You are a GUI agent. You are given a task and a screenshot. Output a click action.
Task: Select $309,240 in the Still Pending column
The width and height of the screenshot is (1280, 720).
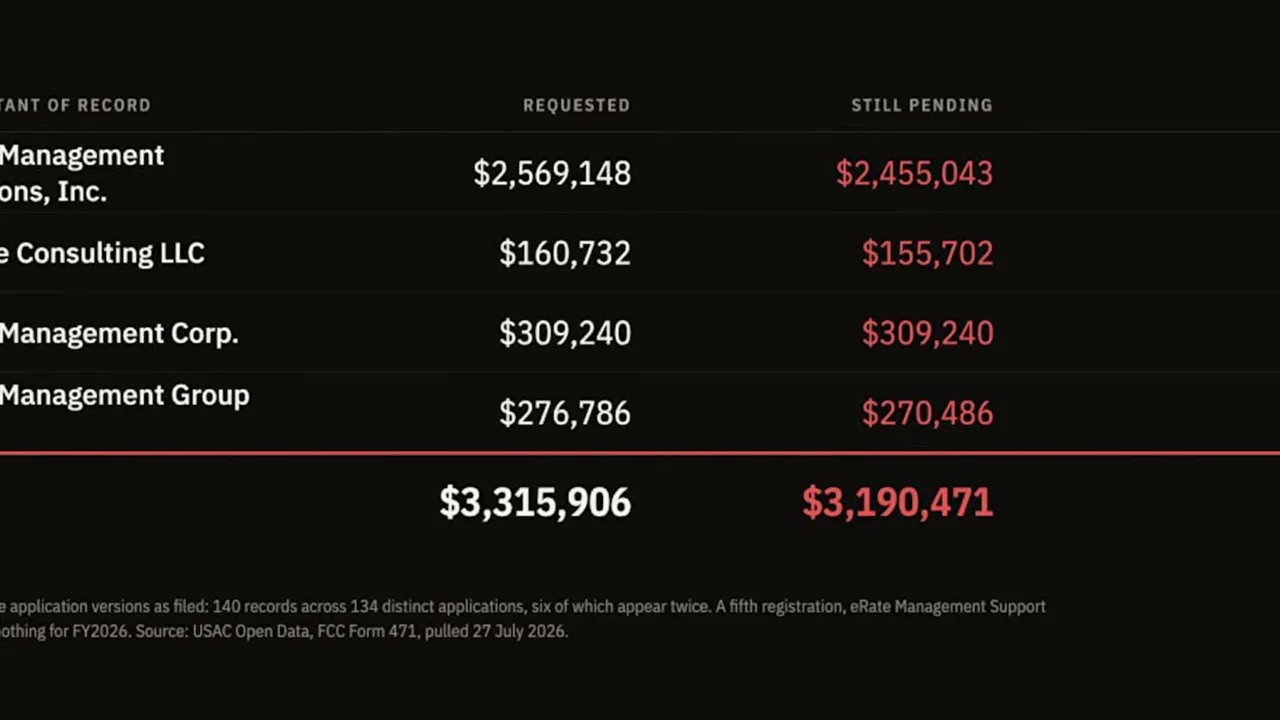click(927, 333)
